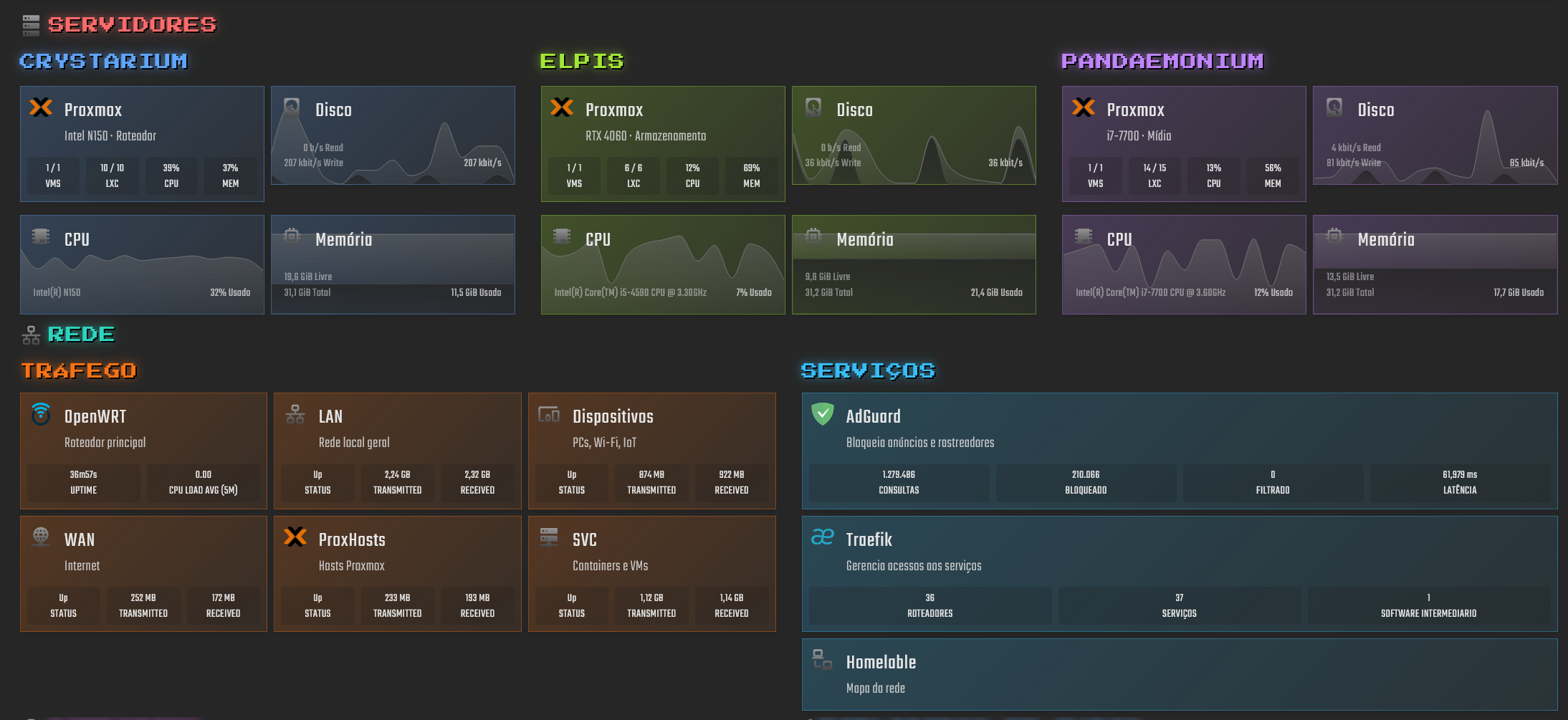
Task: Collapse the Elpis group header
Action: pos(582,61)
